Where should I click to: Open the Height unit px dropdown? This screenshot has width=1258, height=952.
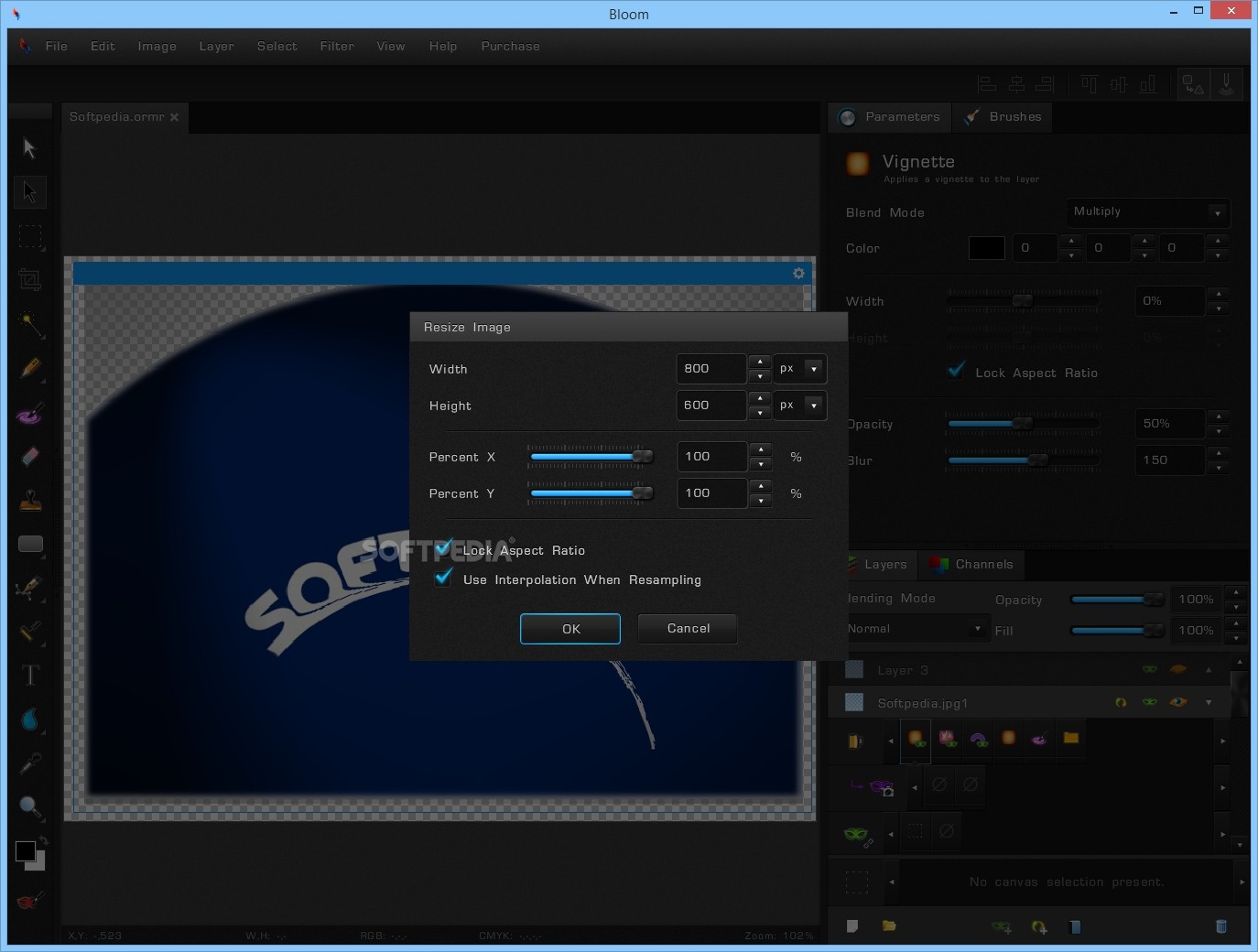point(813,405)
